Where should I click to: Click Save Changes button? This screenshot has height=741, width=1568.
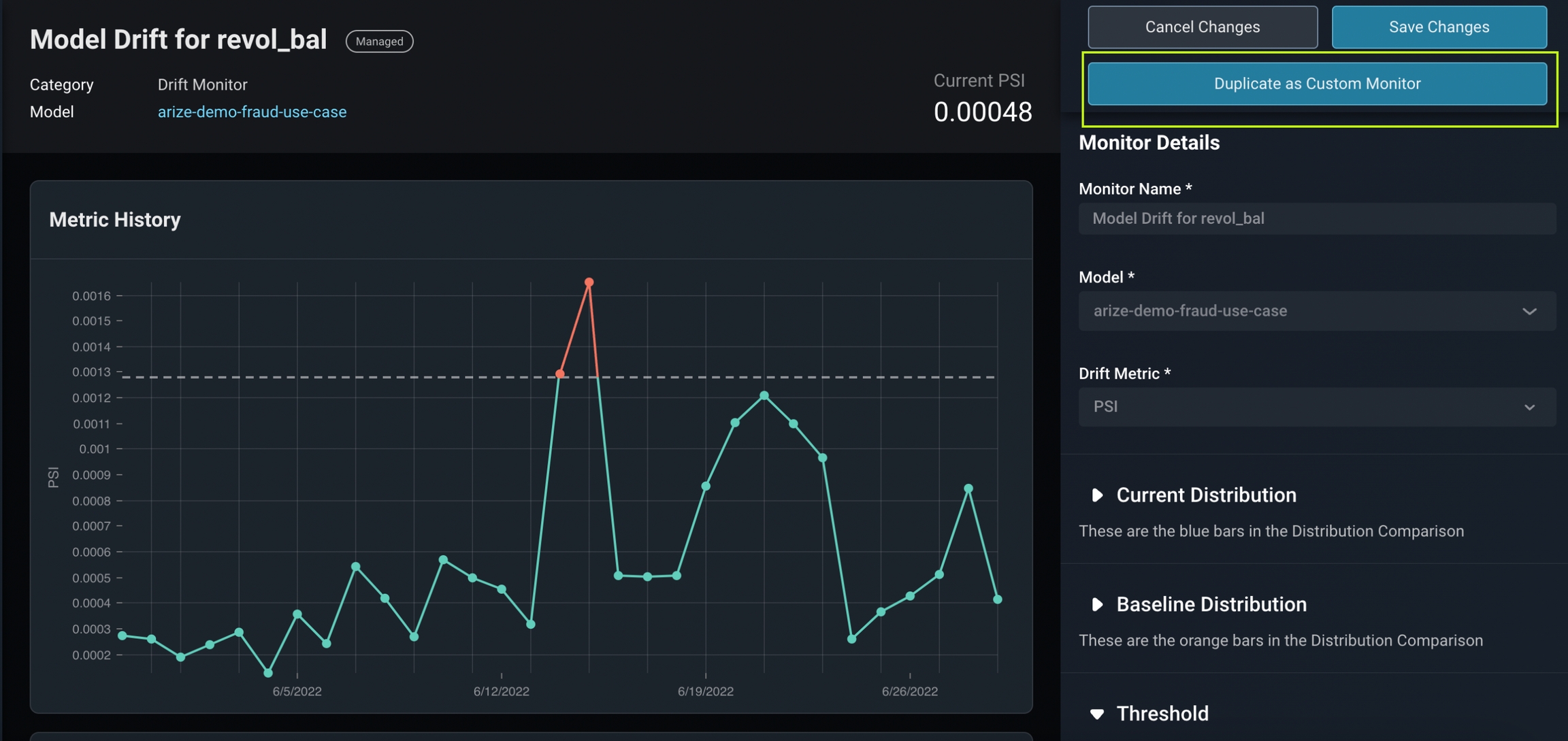pyautogui.click(x=1439, y=27)
